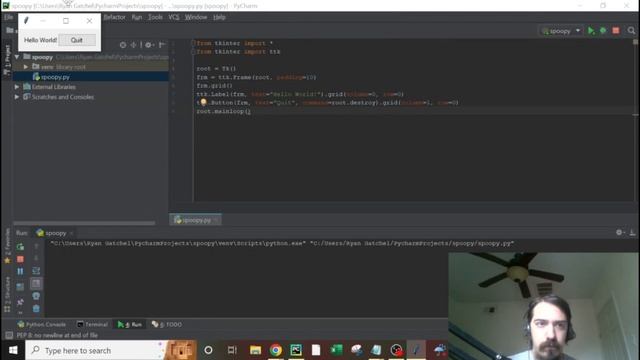Click the python.exe command line in Run output
This screenshot has height=360, width=640.
click(x=282, y=244)
